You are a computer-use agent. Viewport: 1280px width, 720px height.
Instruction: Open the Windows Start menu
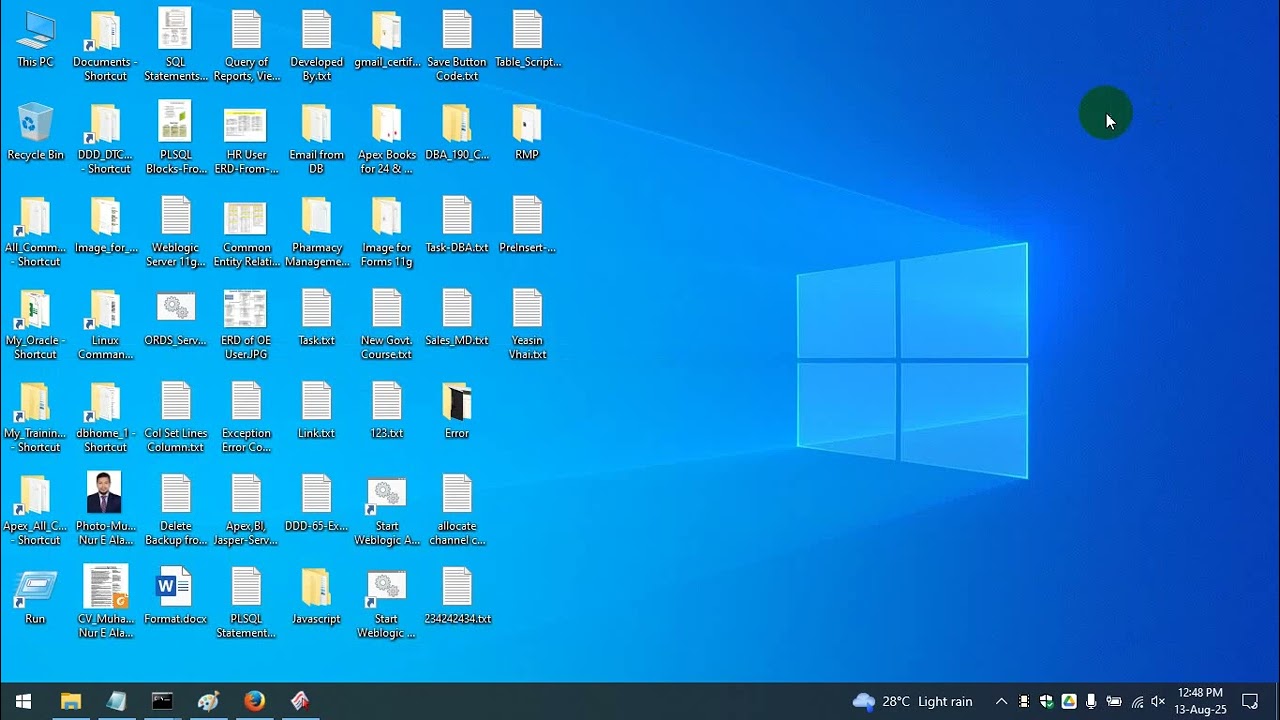click(23, 701)
